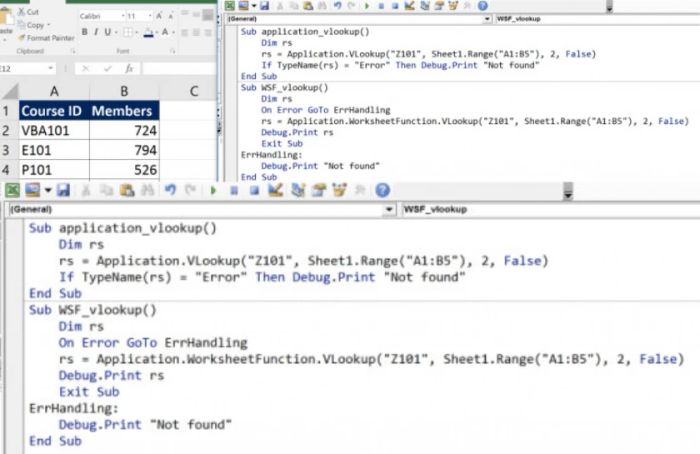Open font size 11 dropdown in Excel
Screen dimensions: 700x454
[150, 16]
